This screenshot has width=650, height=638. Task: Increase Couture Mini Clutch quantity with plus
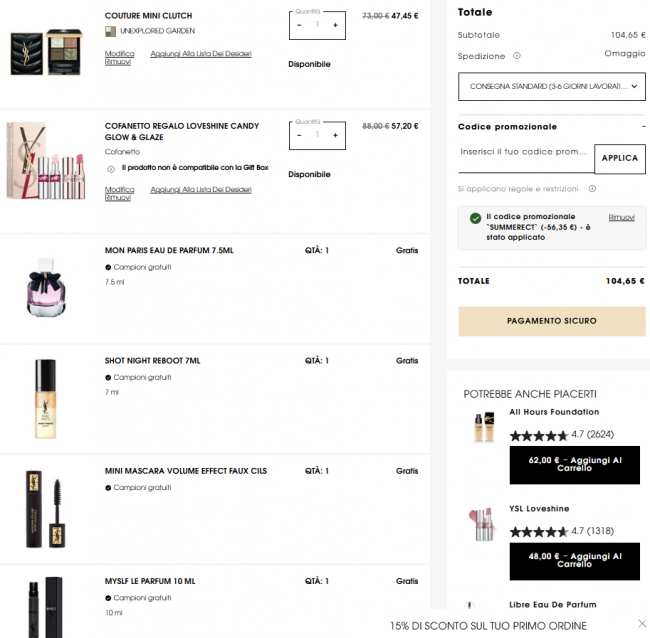[x=335, y=25]
